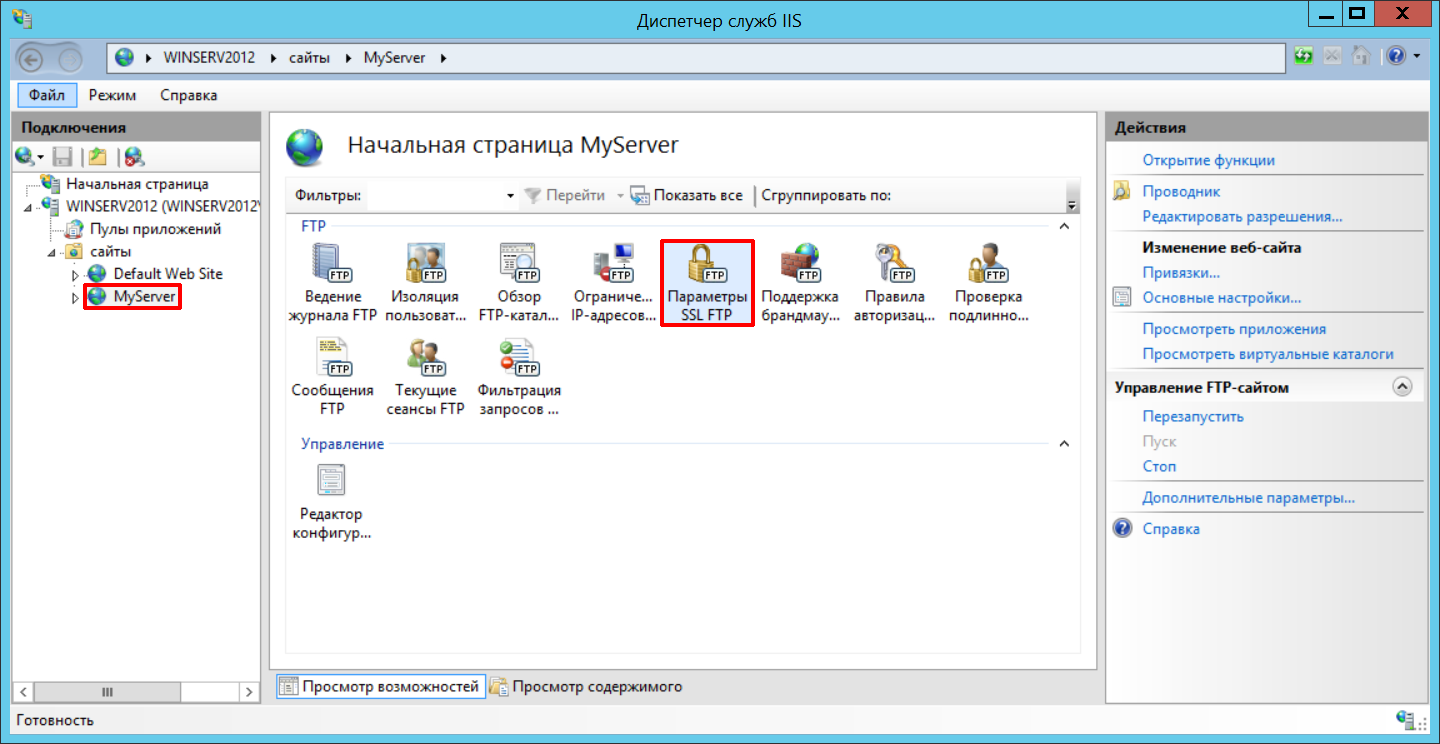Select Пулы приложений tree item
This screenshot has height=744, width=1440.
click(x=155, y=229)
